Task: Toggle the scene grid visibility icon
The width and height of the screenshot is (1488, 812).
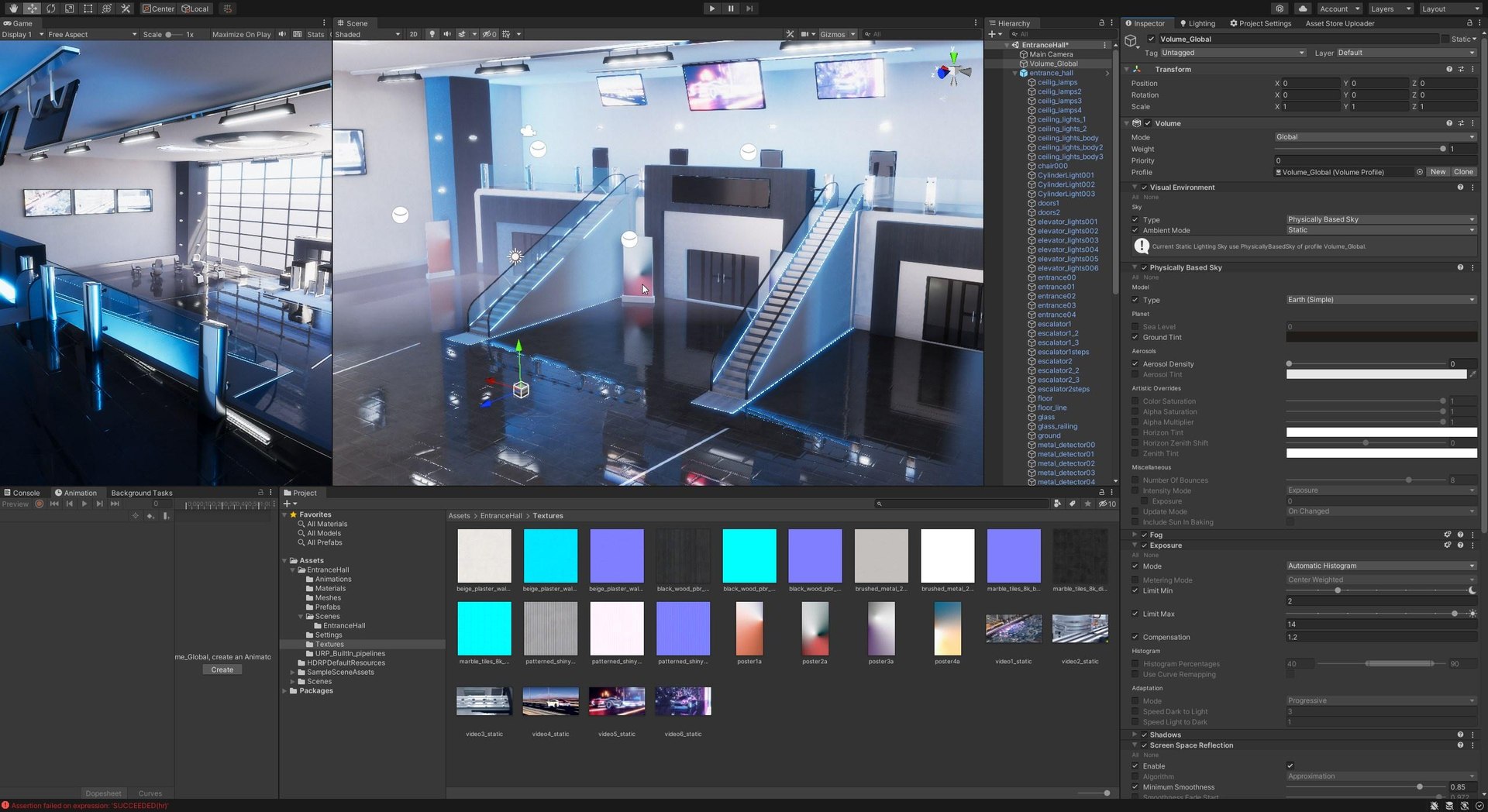Action: pyautogui.click(x=506, y=34)
